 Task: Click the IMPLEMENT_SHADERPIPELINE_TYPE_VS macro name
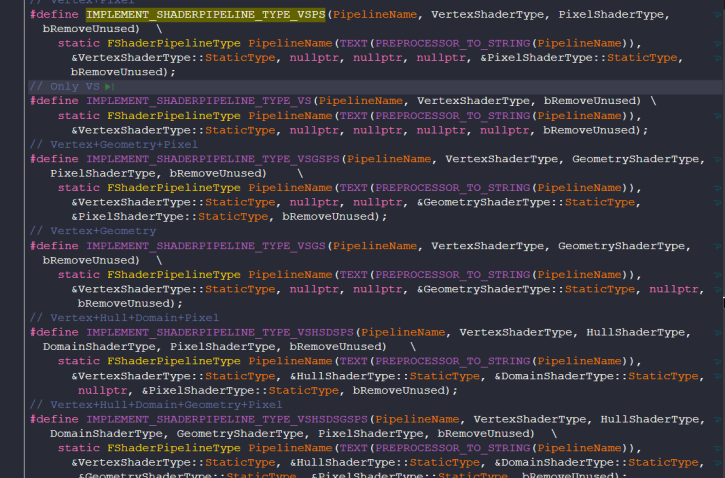pos(199,101)
